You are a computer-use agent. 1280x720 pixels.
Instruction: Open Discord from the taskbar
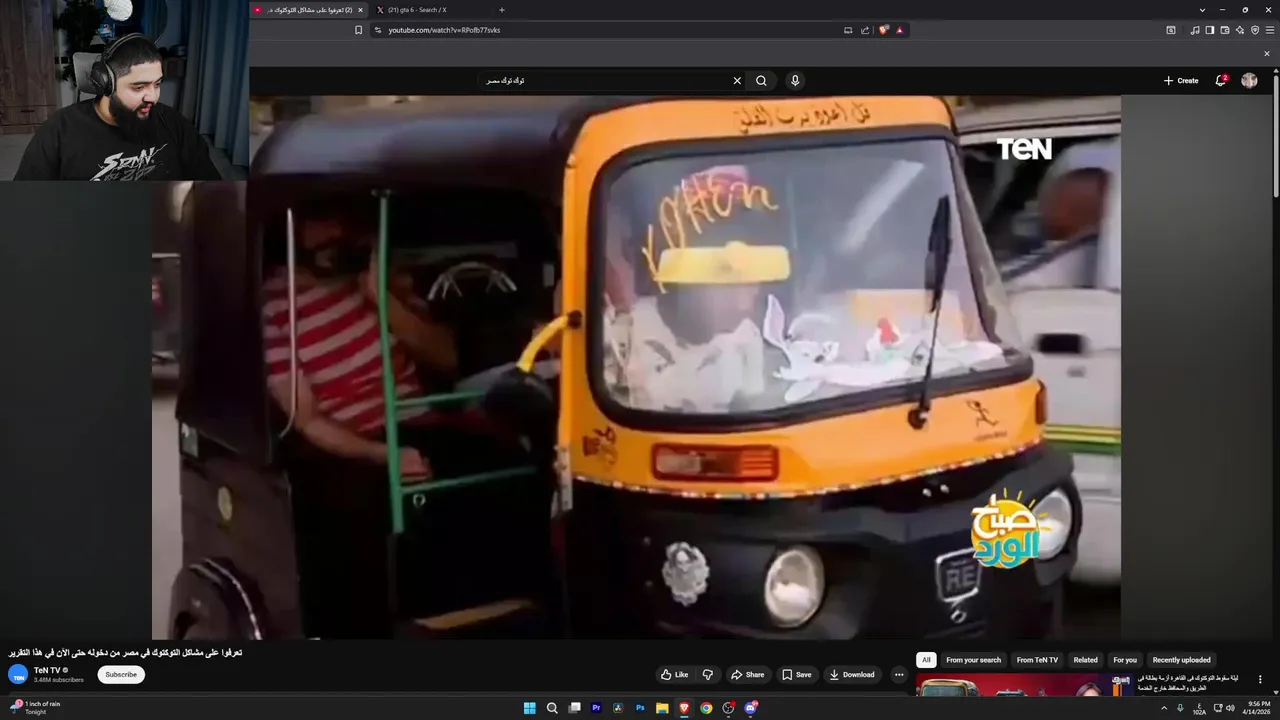750,708
